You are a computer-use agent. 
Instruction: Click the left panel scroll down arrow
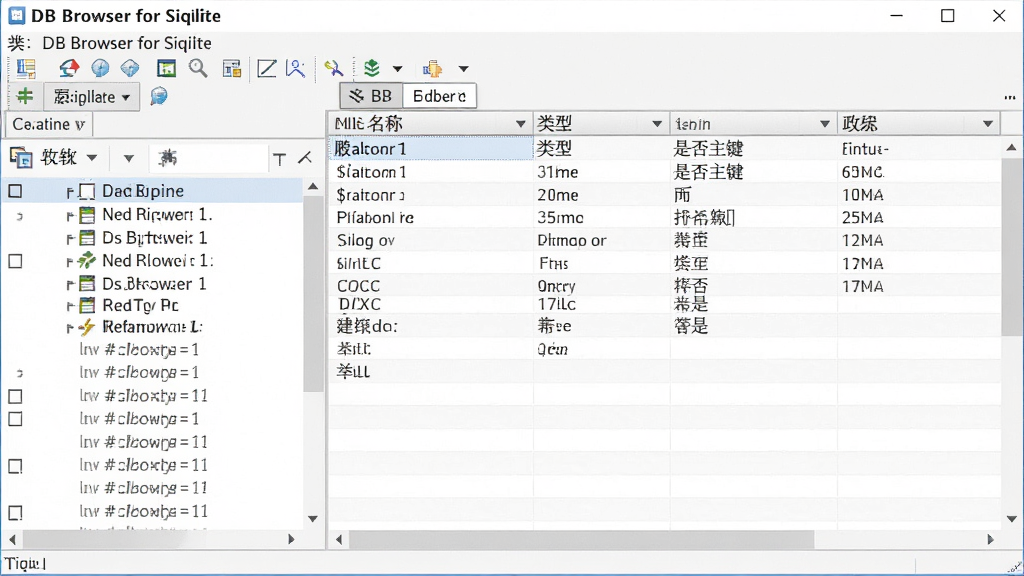point(313,519)
